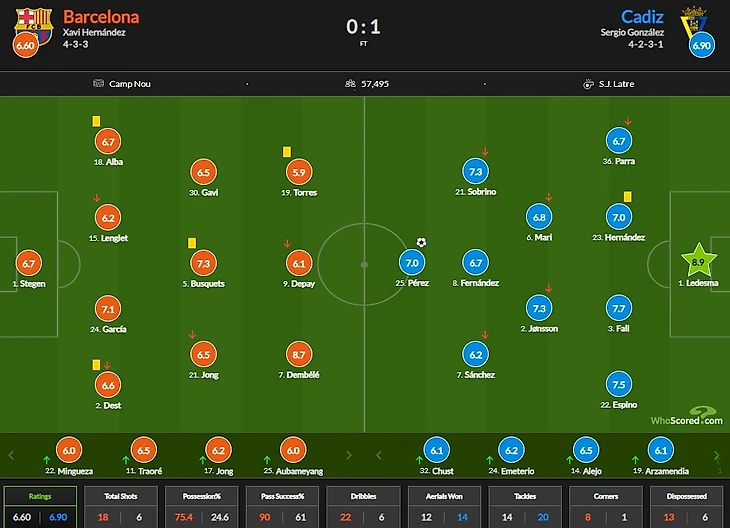Click the stadium icon beside Camp Nou
Viewport: 730px width, 528px height.
pos(98,83)
